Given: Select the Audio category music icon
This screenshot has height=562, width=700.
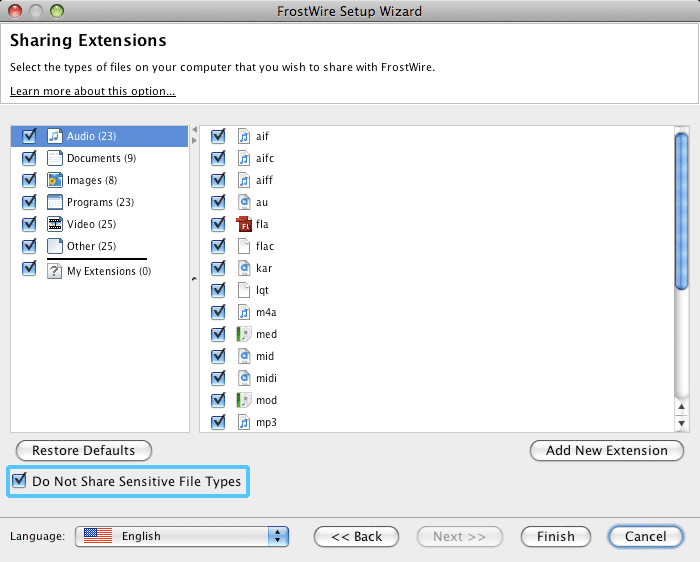Looking at the screenshot, I should [x=54, y=136].
